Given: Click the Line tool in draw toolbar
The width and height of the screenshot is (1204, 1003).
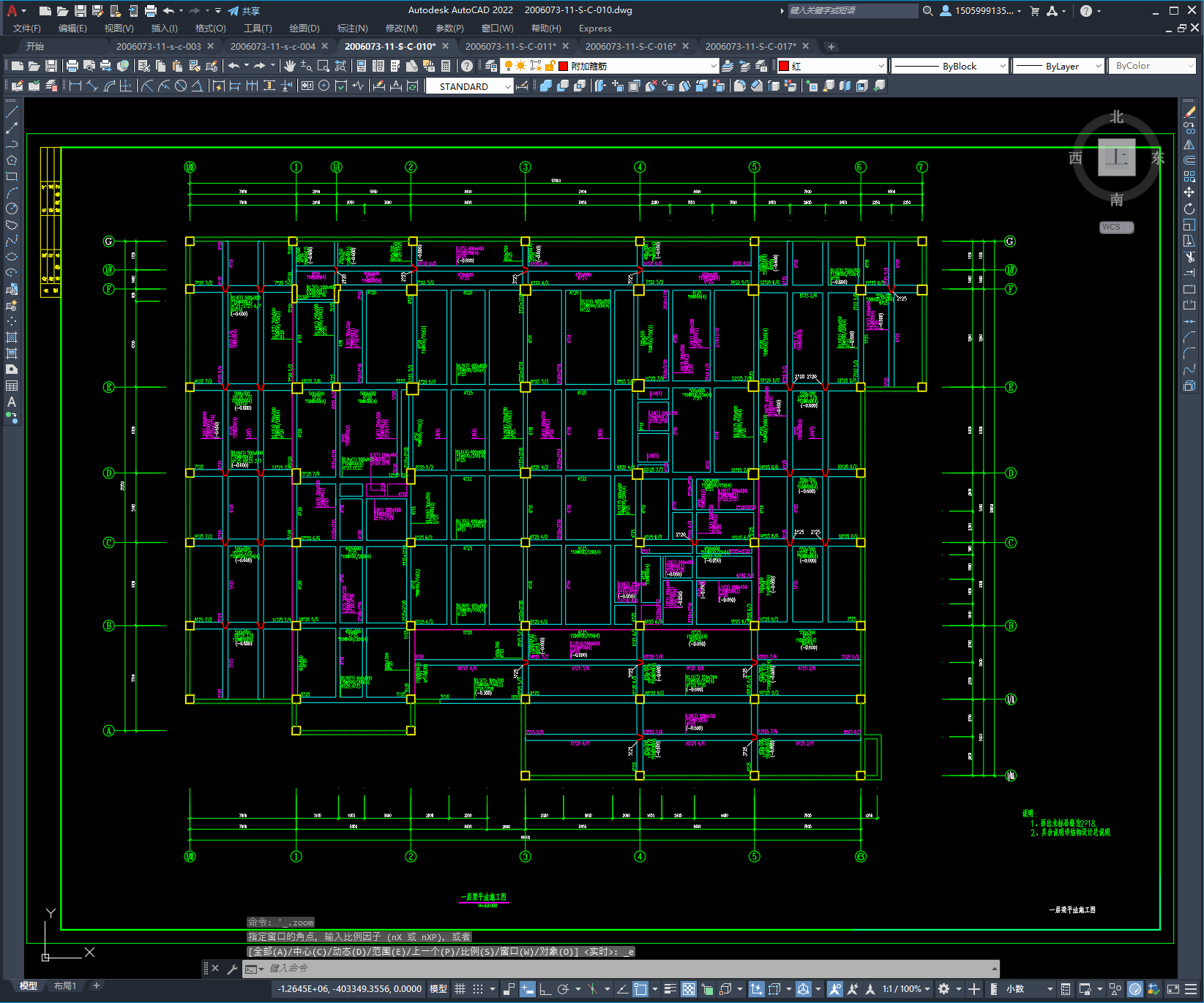Looking at the screenshot, I should click(x=12, y=112).
